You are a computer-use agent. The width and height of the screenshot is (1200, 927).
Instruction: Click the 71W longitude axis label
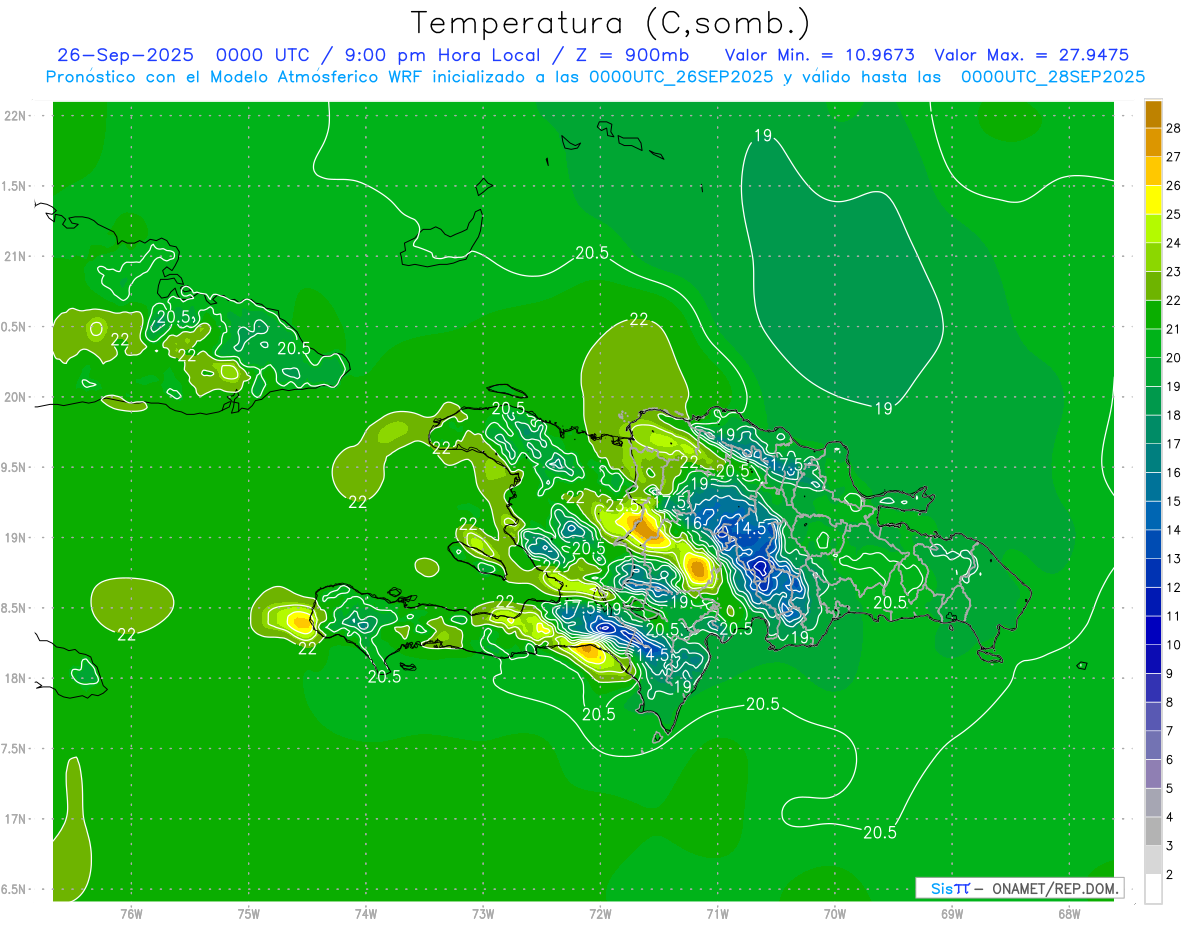[717, 913]
